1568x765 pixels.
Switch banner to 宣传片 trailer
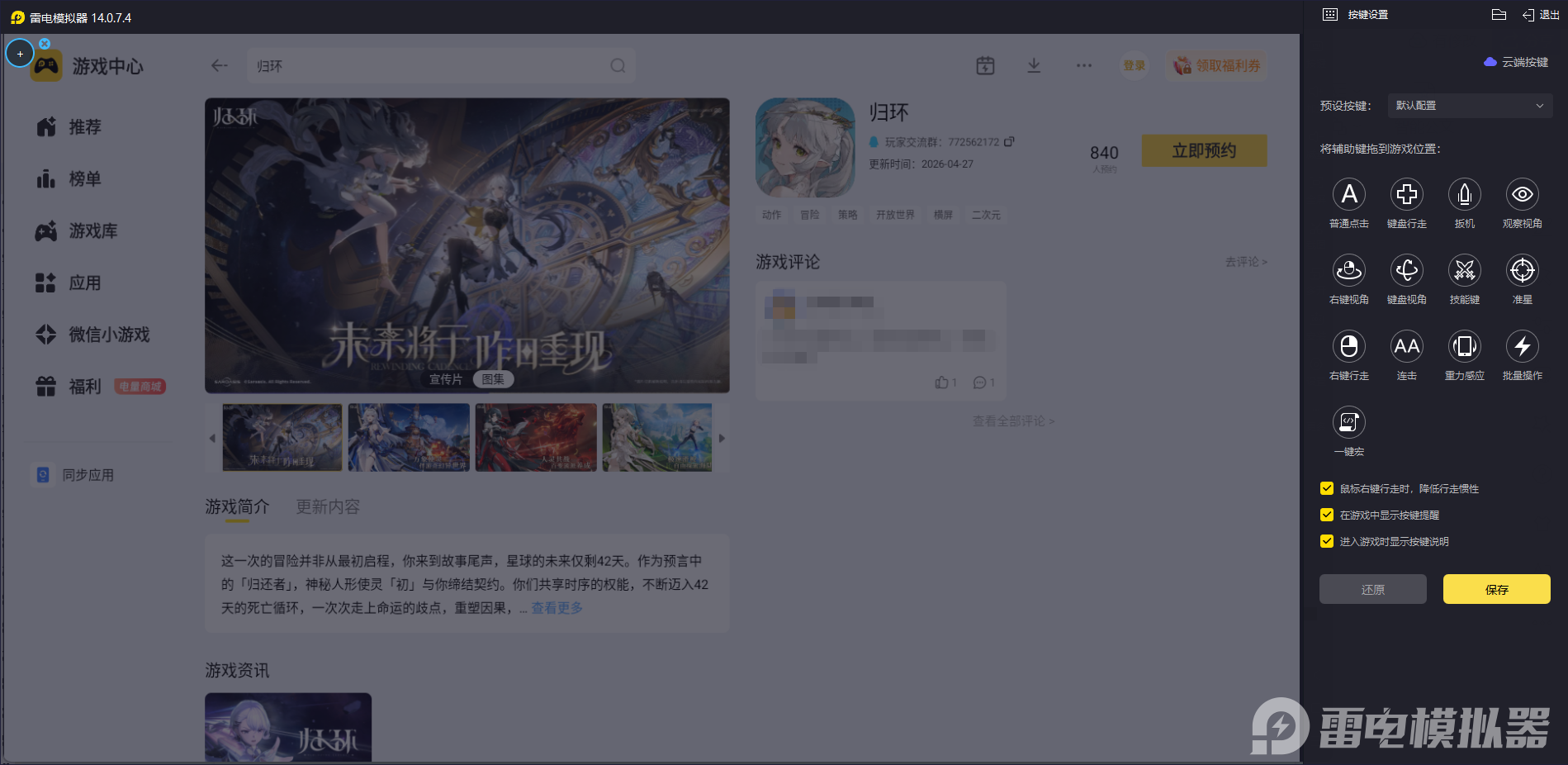[x=445, y=379]
